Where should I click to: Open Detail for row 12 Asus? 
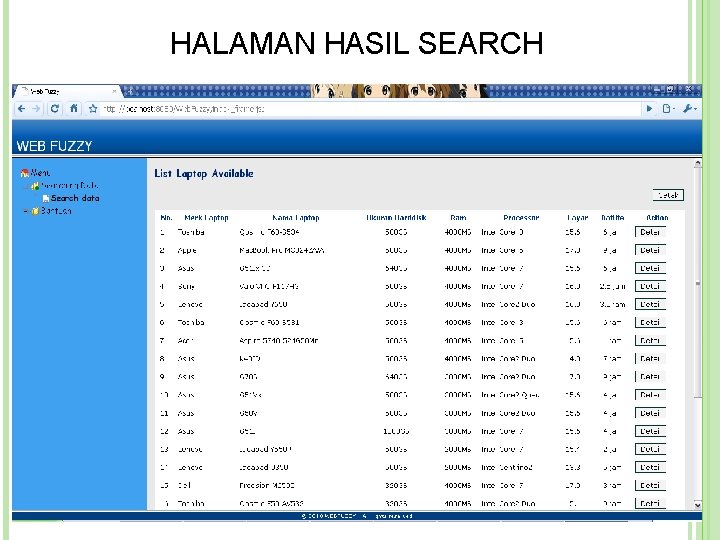point(650,431)
